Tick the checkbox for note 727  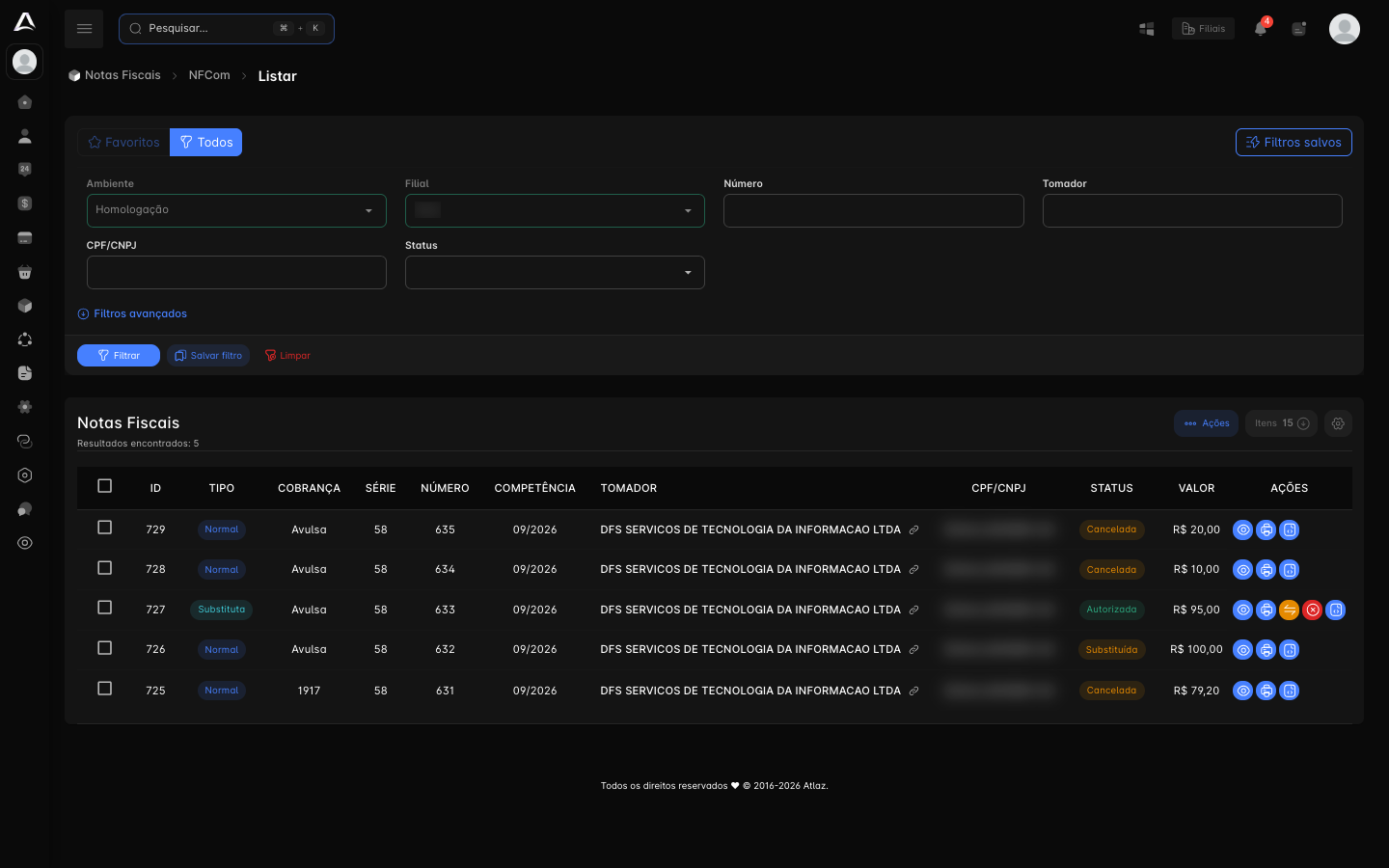click(x=105, y=608)
